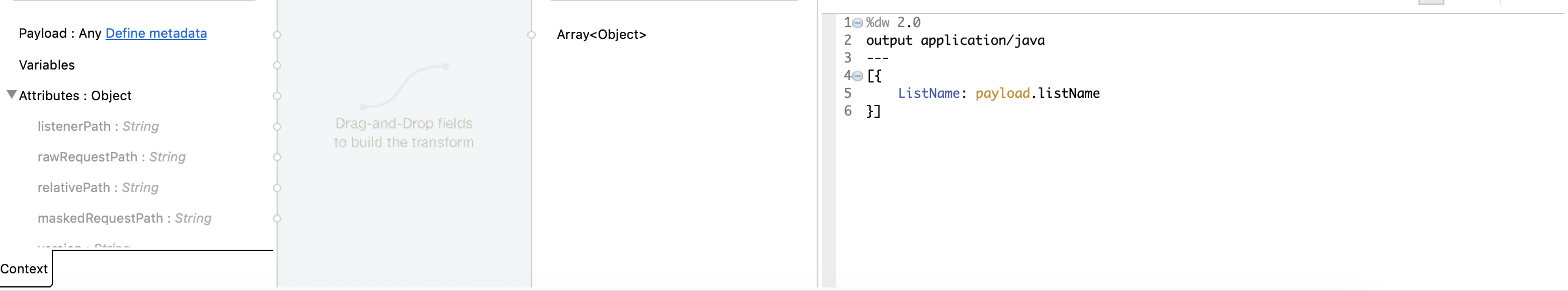1568x291 pixels.
Task: Click the rawRequestPath mapping connector circle
Action: click(x=277, y=157)
